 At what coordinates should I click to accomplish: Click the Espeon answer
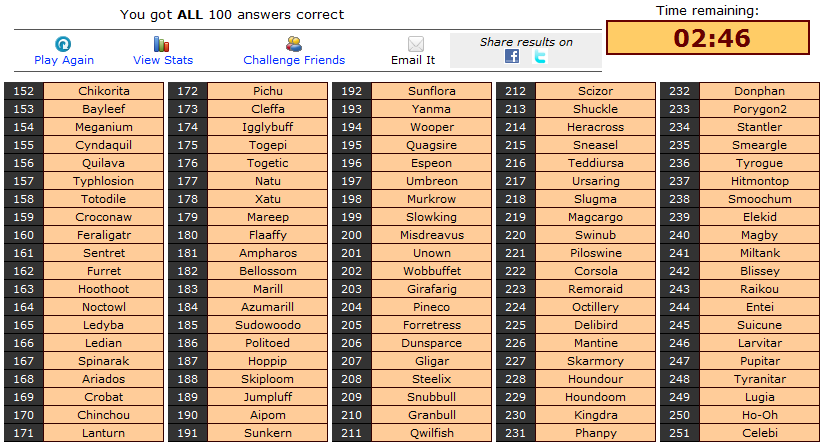431,163
